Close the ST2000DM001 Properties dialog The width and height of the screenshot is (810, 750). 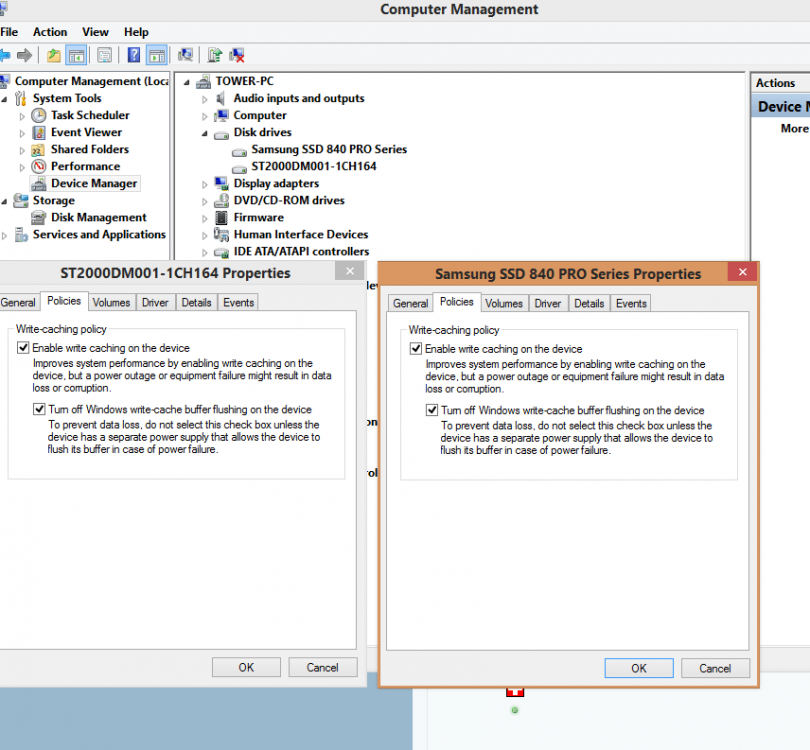(350, 271)
